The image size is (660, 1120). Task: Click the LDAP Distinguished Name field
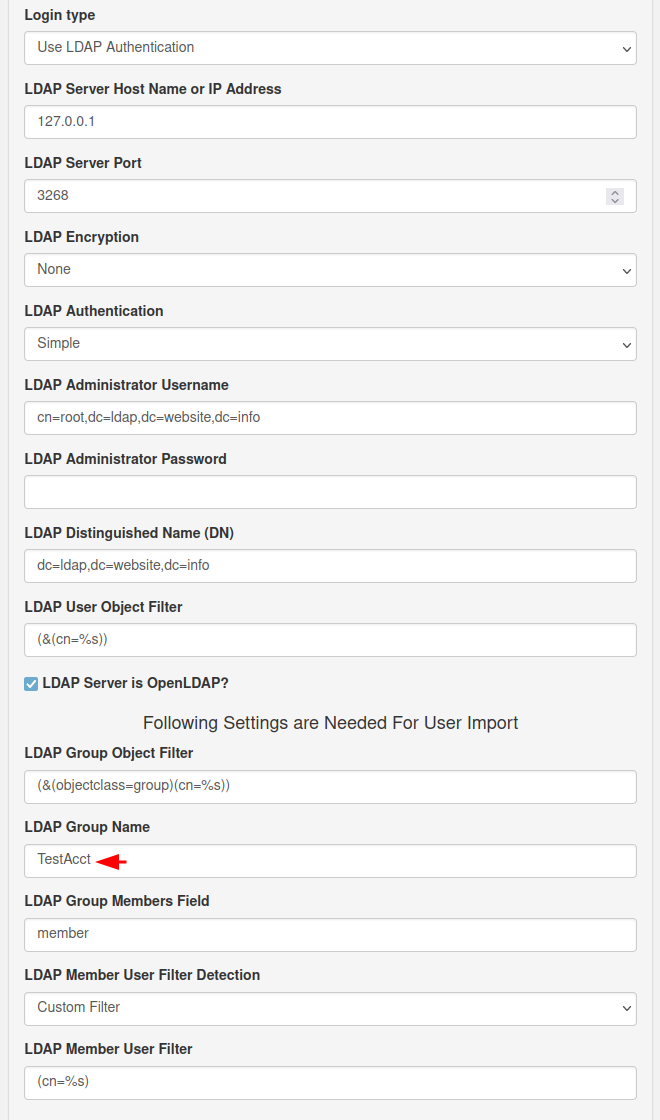point(330,565)
